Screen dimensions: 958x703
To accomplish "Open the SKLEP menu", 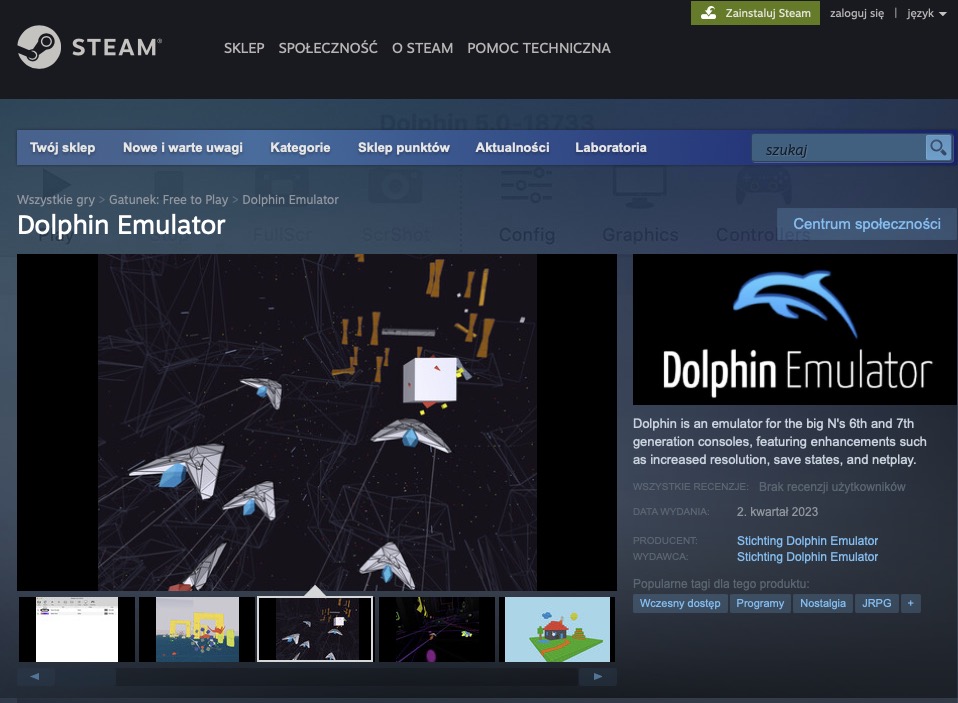I will [x=244, y=48].
